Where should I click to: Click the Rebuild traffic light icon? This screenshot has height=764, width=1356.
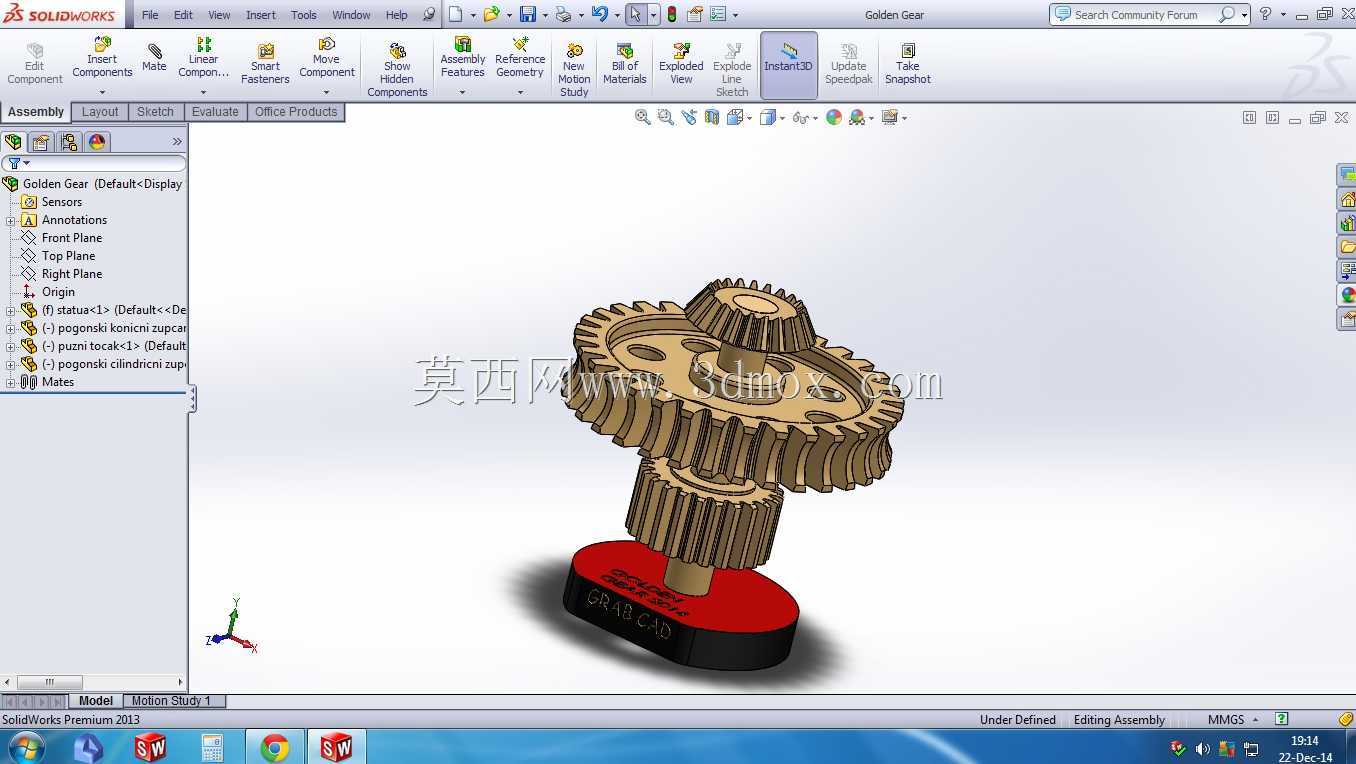(672, 14)
